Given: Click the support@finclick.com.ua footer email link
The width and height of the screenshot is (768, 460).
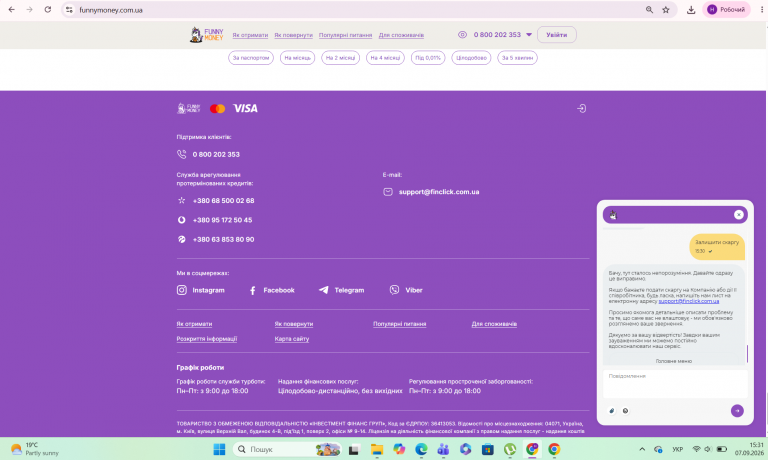Looking at the screenshot, I should tap(439, 192).
